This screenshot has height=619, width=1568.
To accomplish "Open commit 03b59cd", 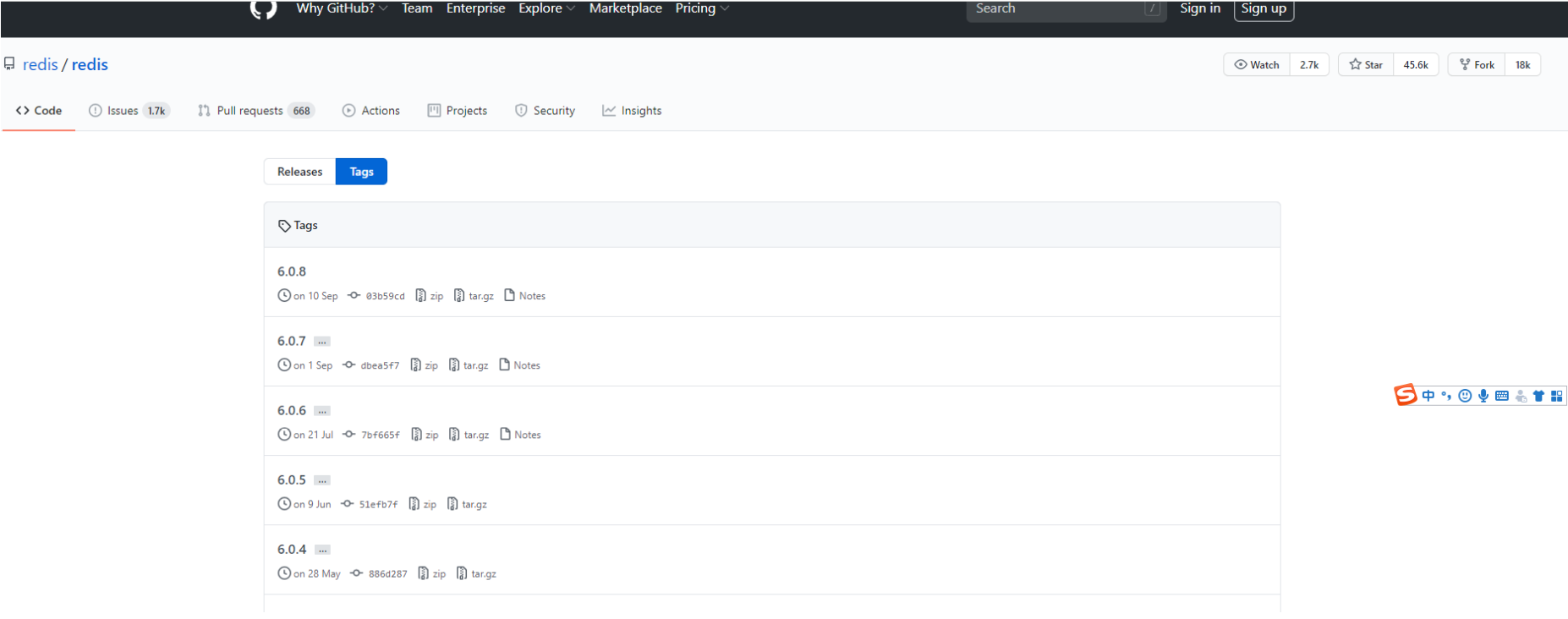I will coord(376,296).
